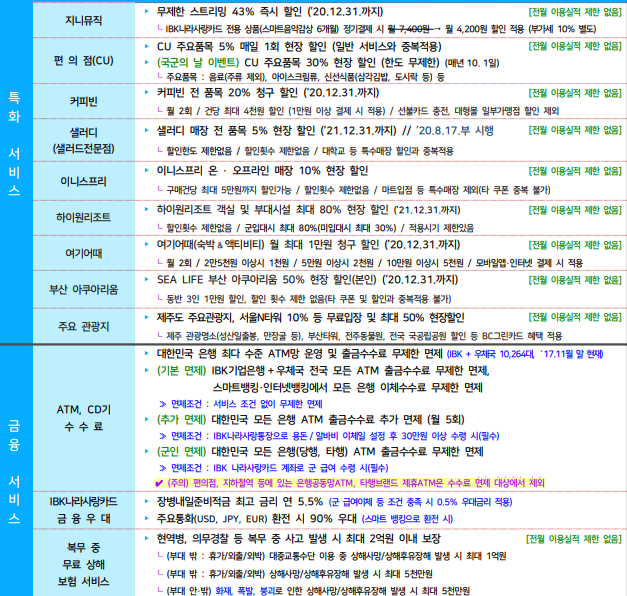Click the 전월 이용실적 제한 없음 tag beside 여기어때

[575, 245]
